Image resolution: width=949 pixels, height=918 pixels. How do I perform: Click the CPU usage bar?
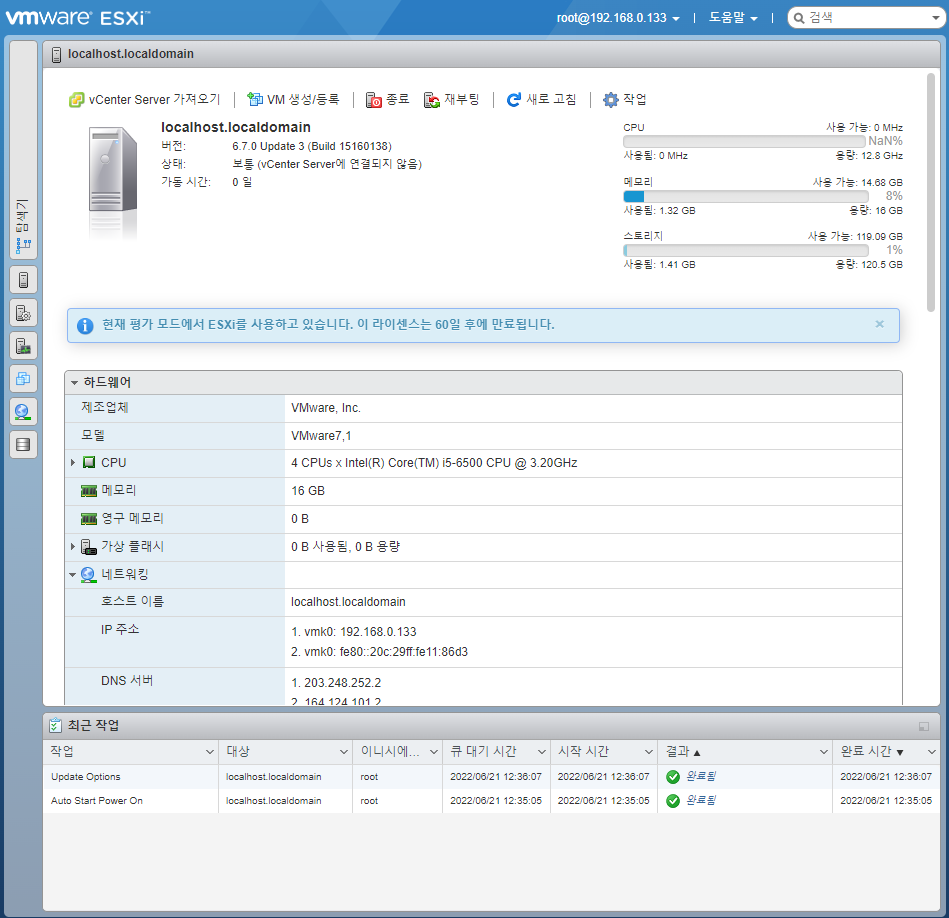point(744,141)
